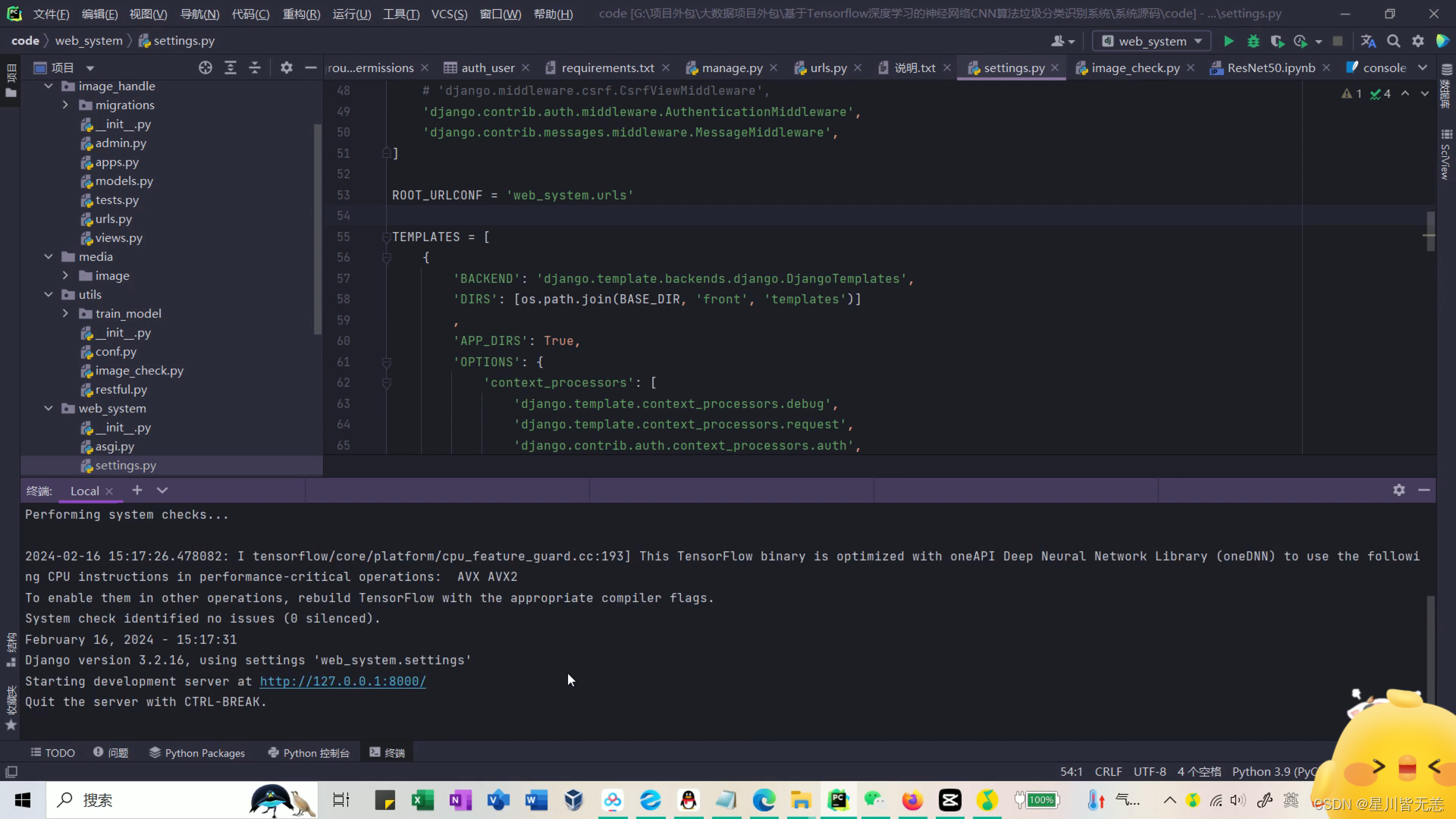The height and width of the screenshot is (819, 1456).
Task: Open image_check.py in project tree
Action: click(139, 370)
